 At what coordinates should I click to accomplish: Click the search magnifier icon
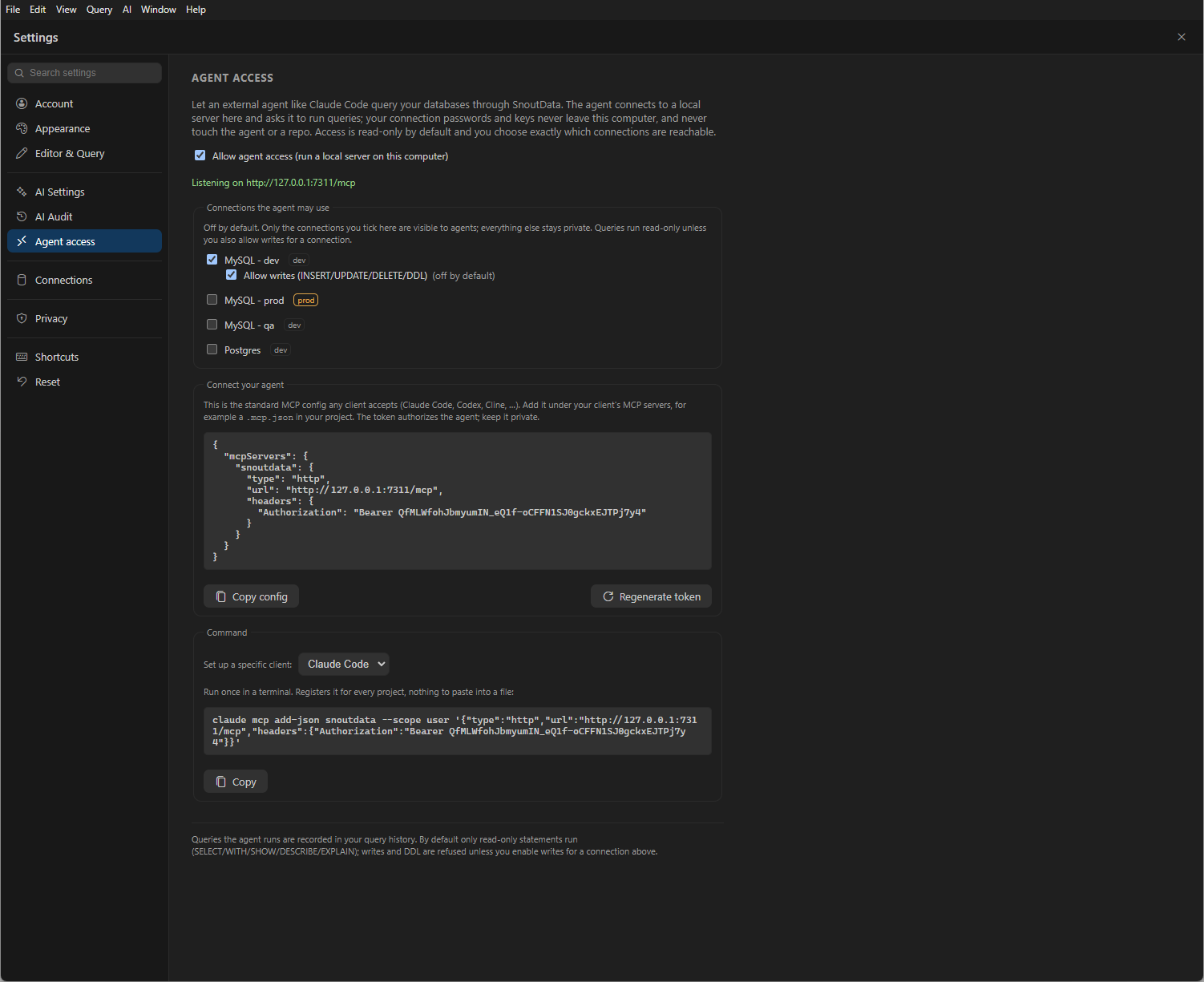click(19, 73)
